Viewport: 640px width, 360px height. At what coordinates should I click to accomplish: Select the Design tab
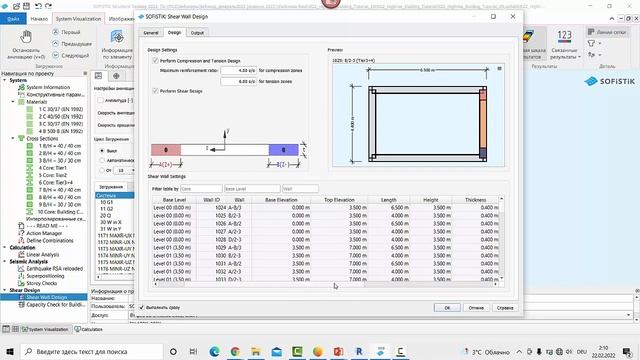pos(174,32)
